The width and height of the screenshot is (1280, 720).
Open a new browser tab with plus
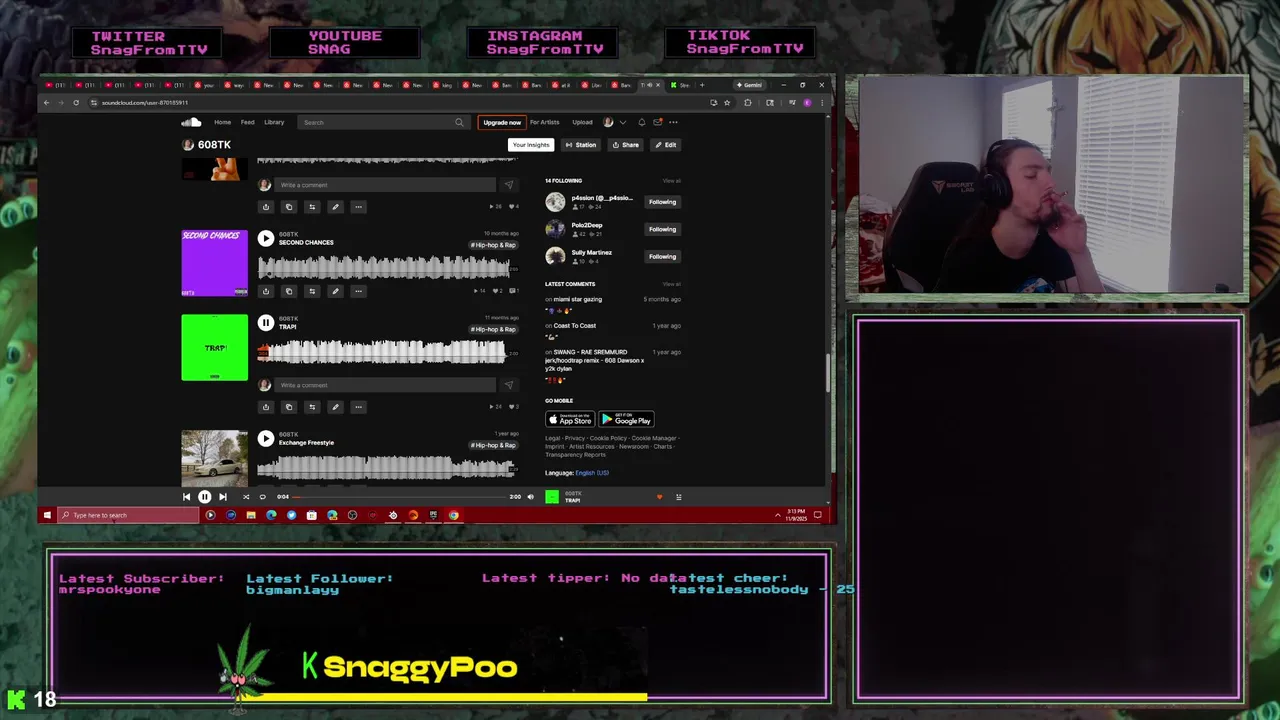tap(702, 85)
